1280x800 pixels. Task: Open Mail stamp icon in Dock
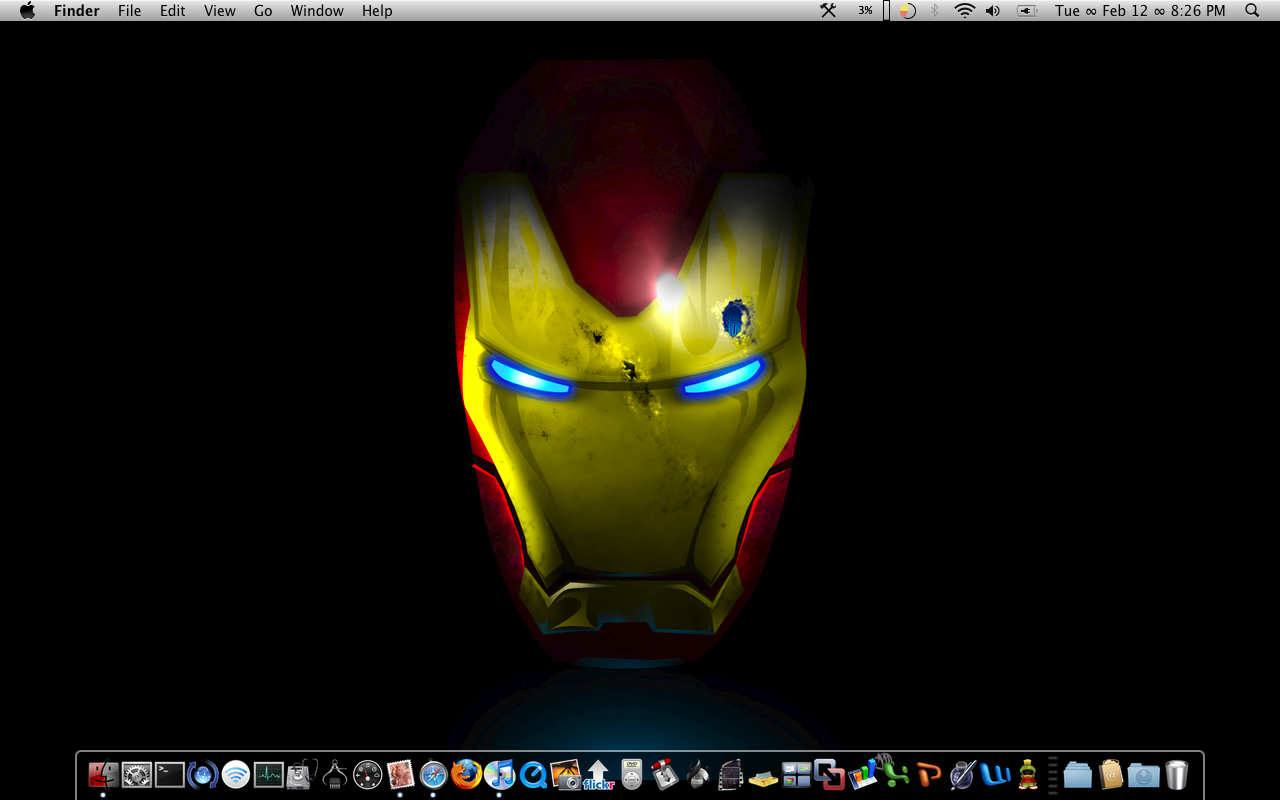pyautogui.click(x=400, y=774)
